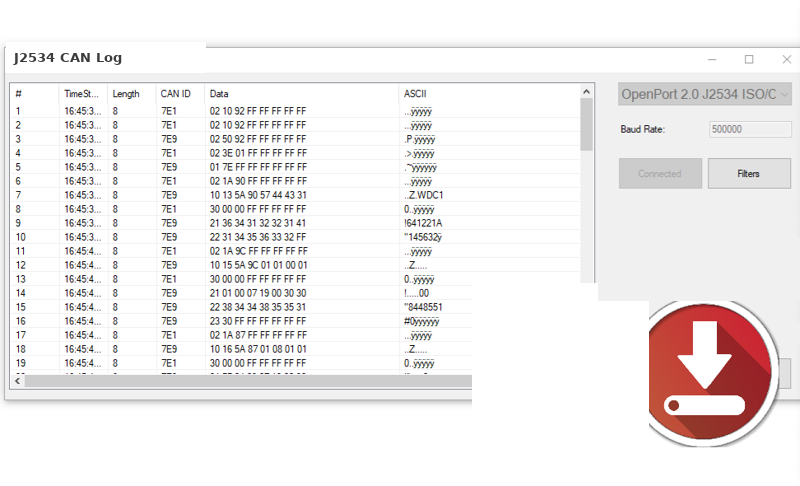Click ASCII value '!641221A'

[423, 223]
